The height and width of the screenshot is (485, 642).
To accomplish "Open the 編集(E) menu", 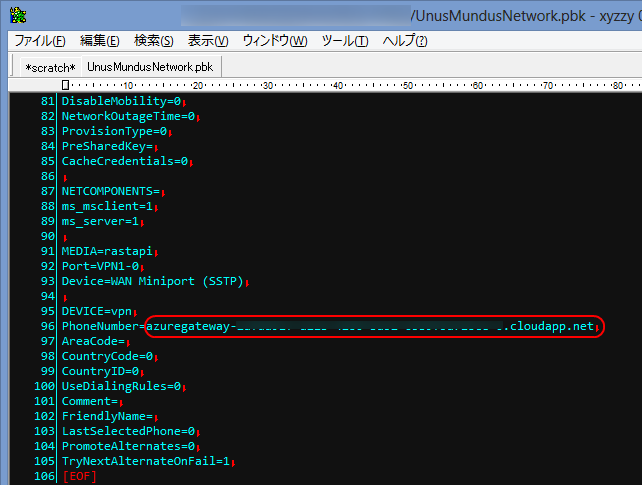I will pyautogui.click(x=99, y=41).
